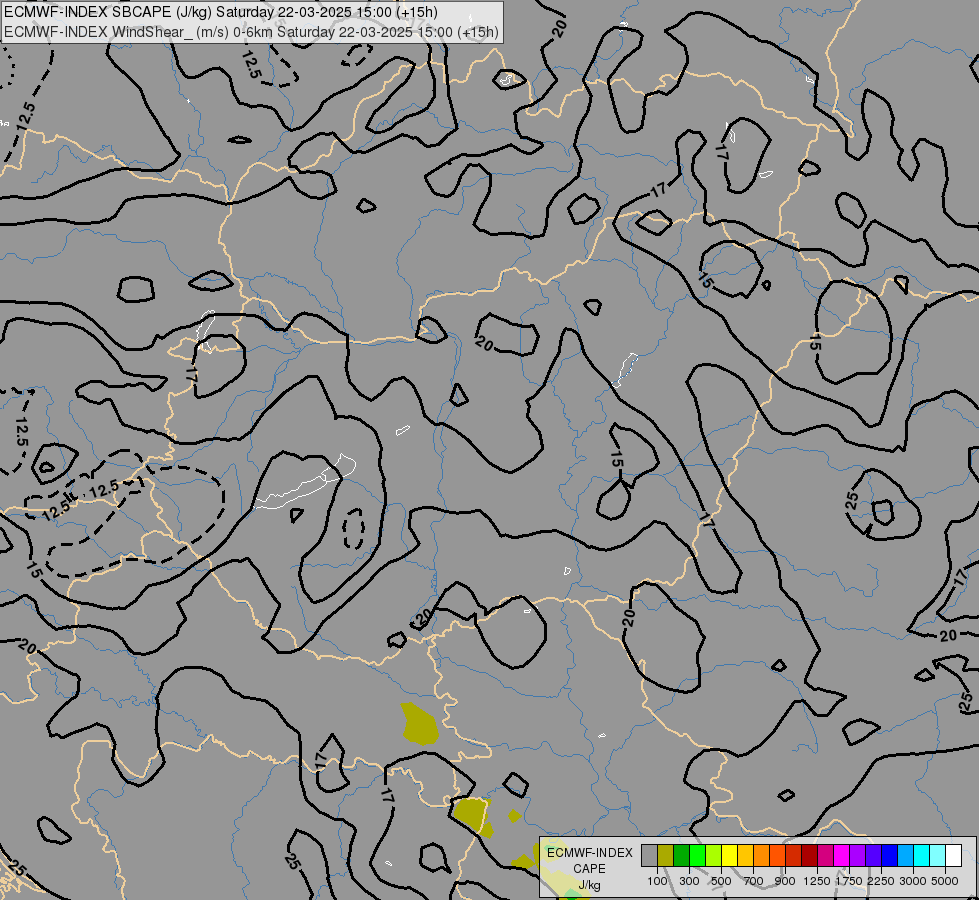Viewport: 979px width, 900px height.
Task: Click the yellow-green lime legend swatch
Action: (x=714, y=856)
